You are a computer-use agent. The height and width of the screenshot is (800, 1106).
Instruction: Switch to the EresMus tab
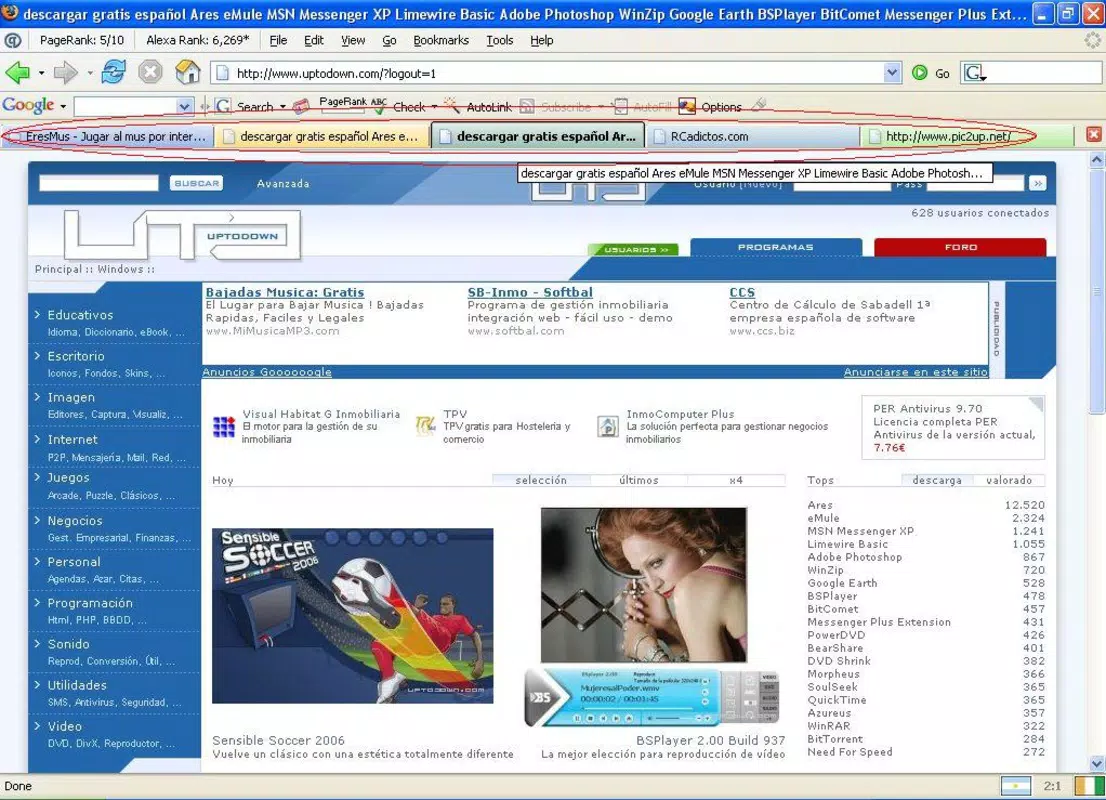pyautogui.click(x=109, y=136)
